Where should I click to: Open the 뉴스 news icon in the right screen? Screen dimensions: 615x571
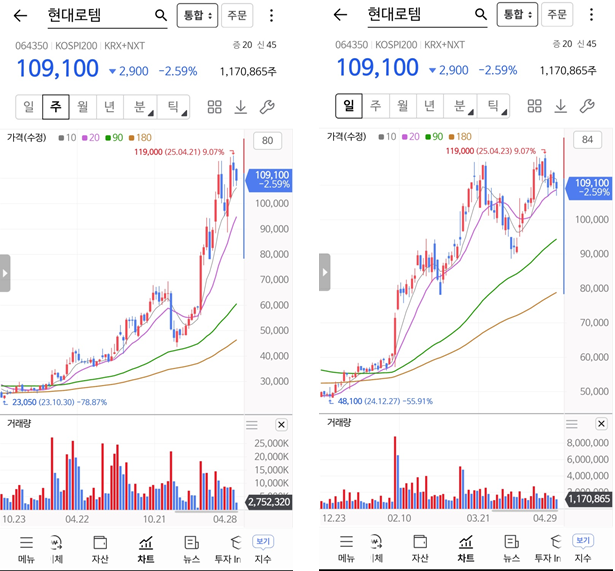click(511, 542)
